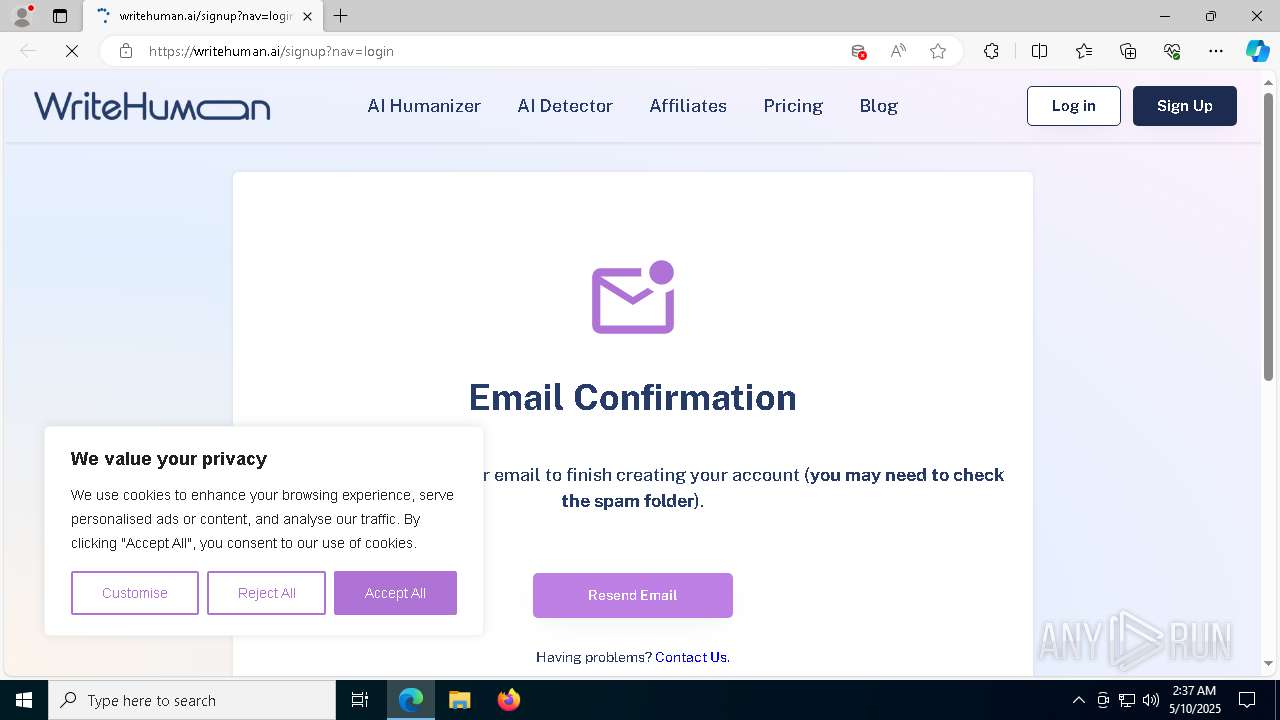
Task: Switch to Microsoft Edge in taskbar
Action: coord(411,700)
